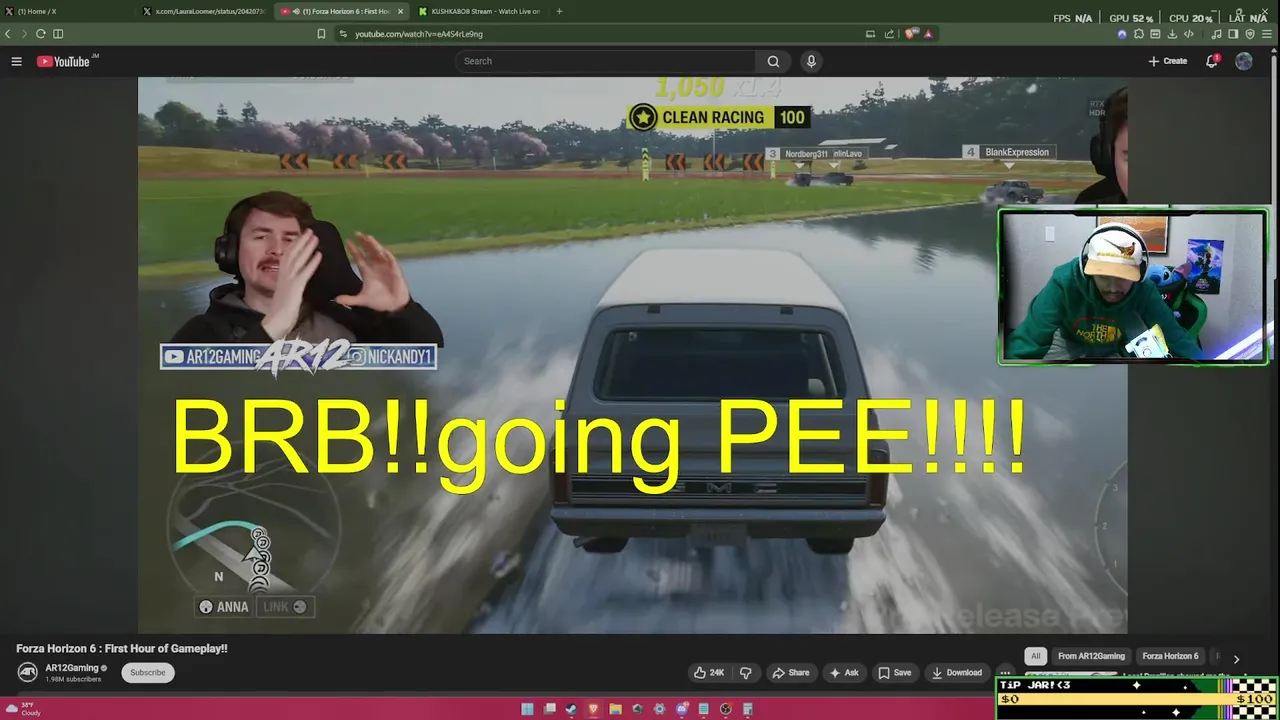
Task: Bookmark this page with the bookmark icon
Action: tap(321, 33)
